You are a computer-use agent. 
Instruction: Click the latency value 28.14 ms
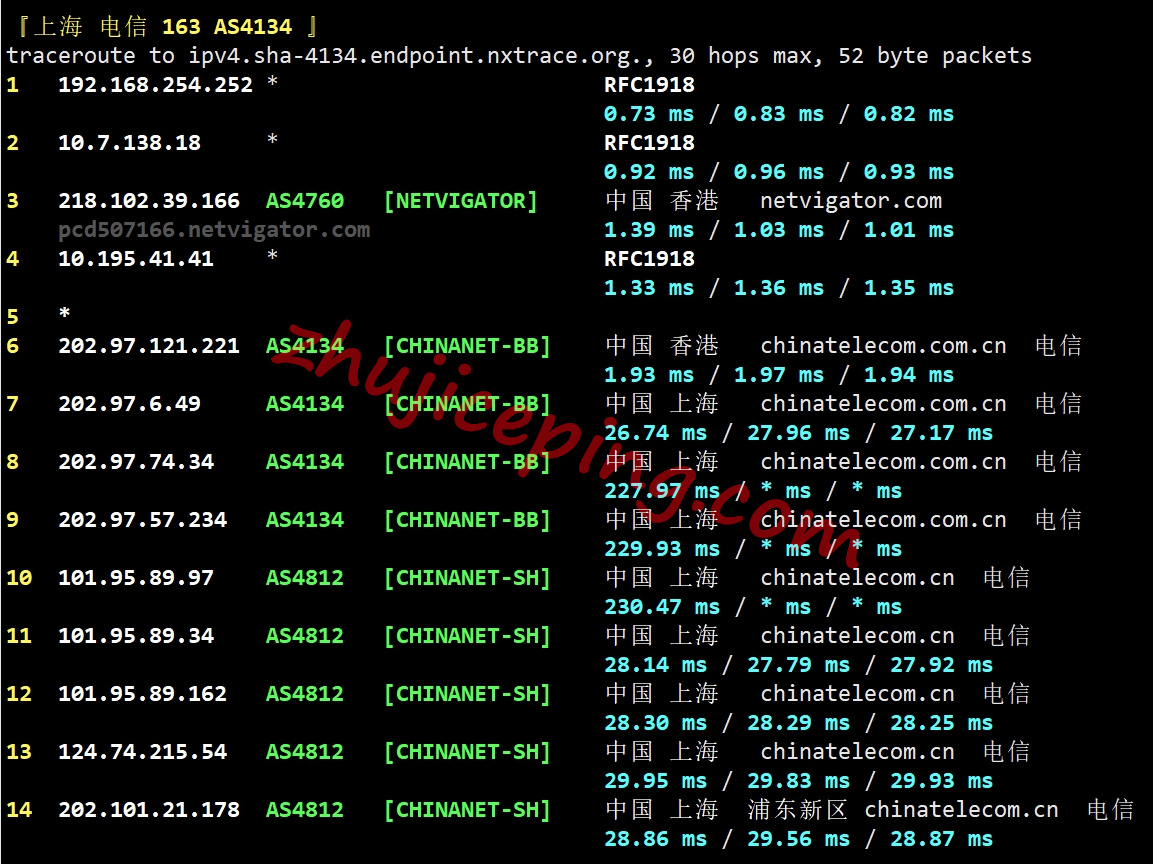(x=655, y=665)
